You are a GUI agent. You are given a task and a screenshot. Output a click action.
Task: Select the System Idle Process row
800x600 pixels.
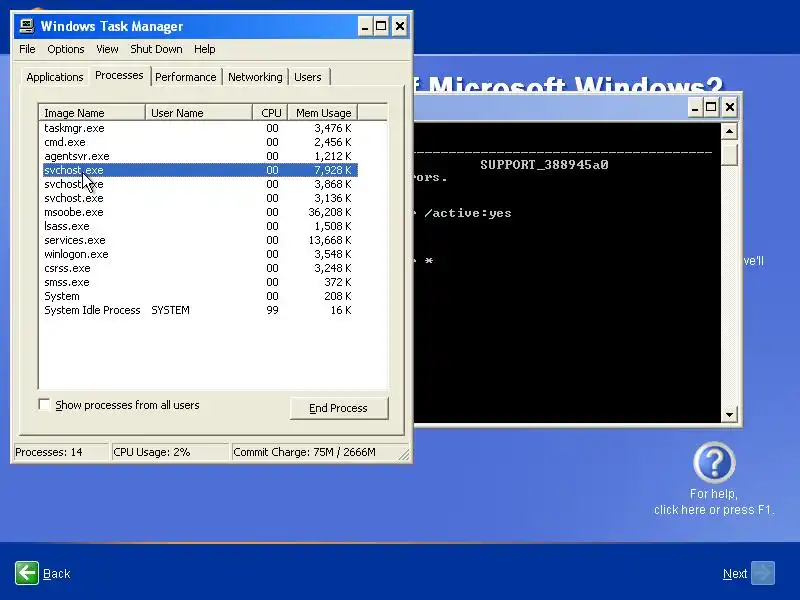click(200, 310)
